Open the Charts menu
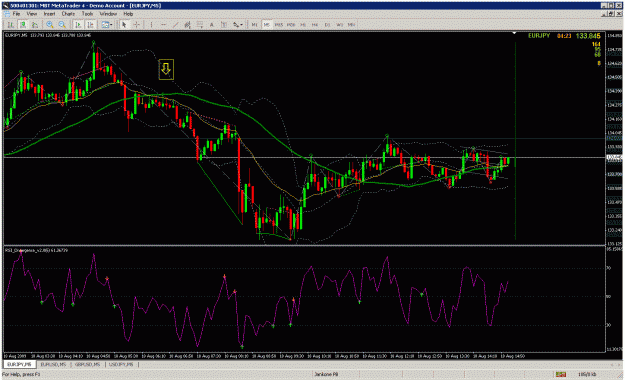The width and height of the screenshot is (625, 380). (68, 14)
